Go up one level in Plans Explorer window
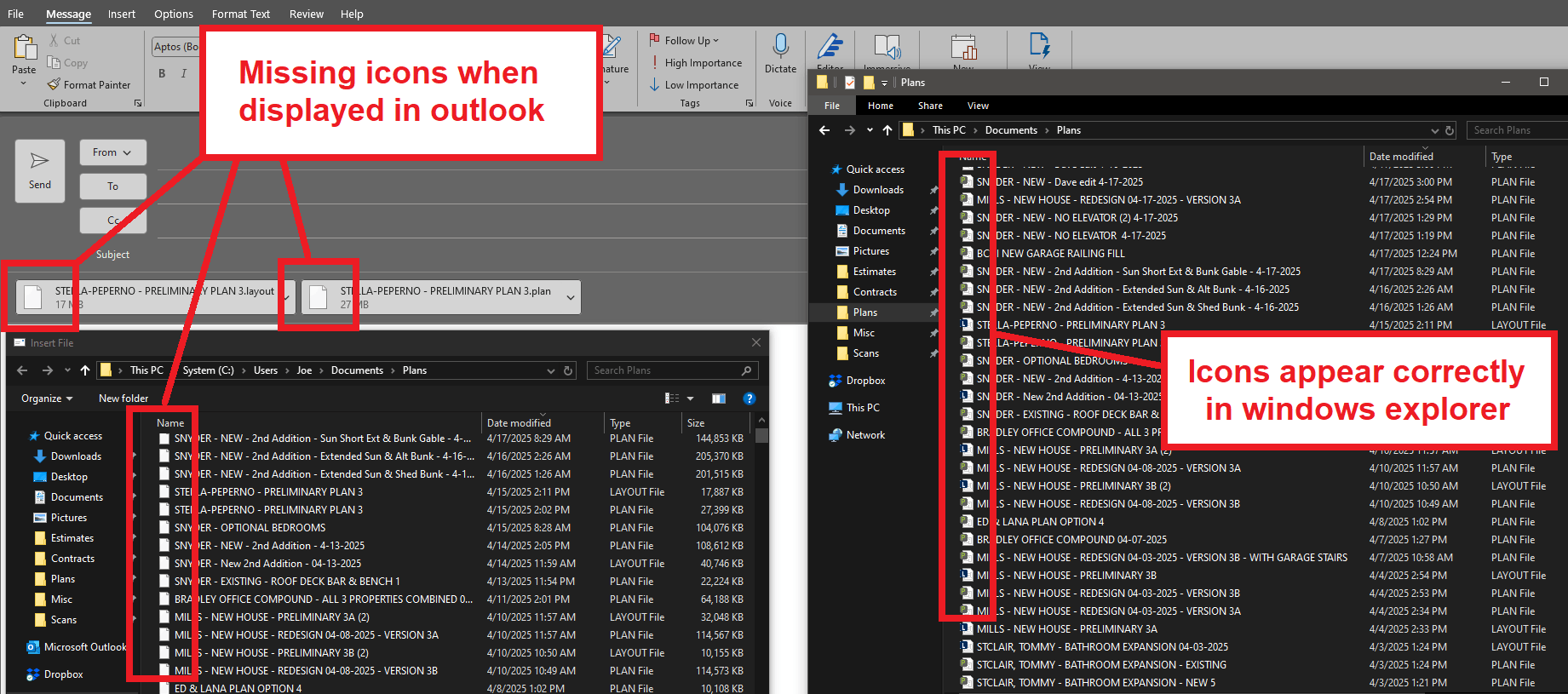The width and height of the screenshot is (1568, 694). click(887, 130)
